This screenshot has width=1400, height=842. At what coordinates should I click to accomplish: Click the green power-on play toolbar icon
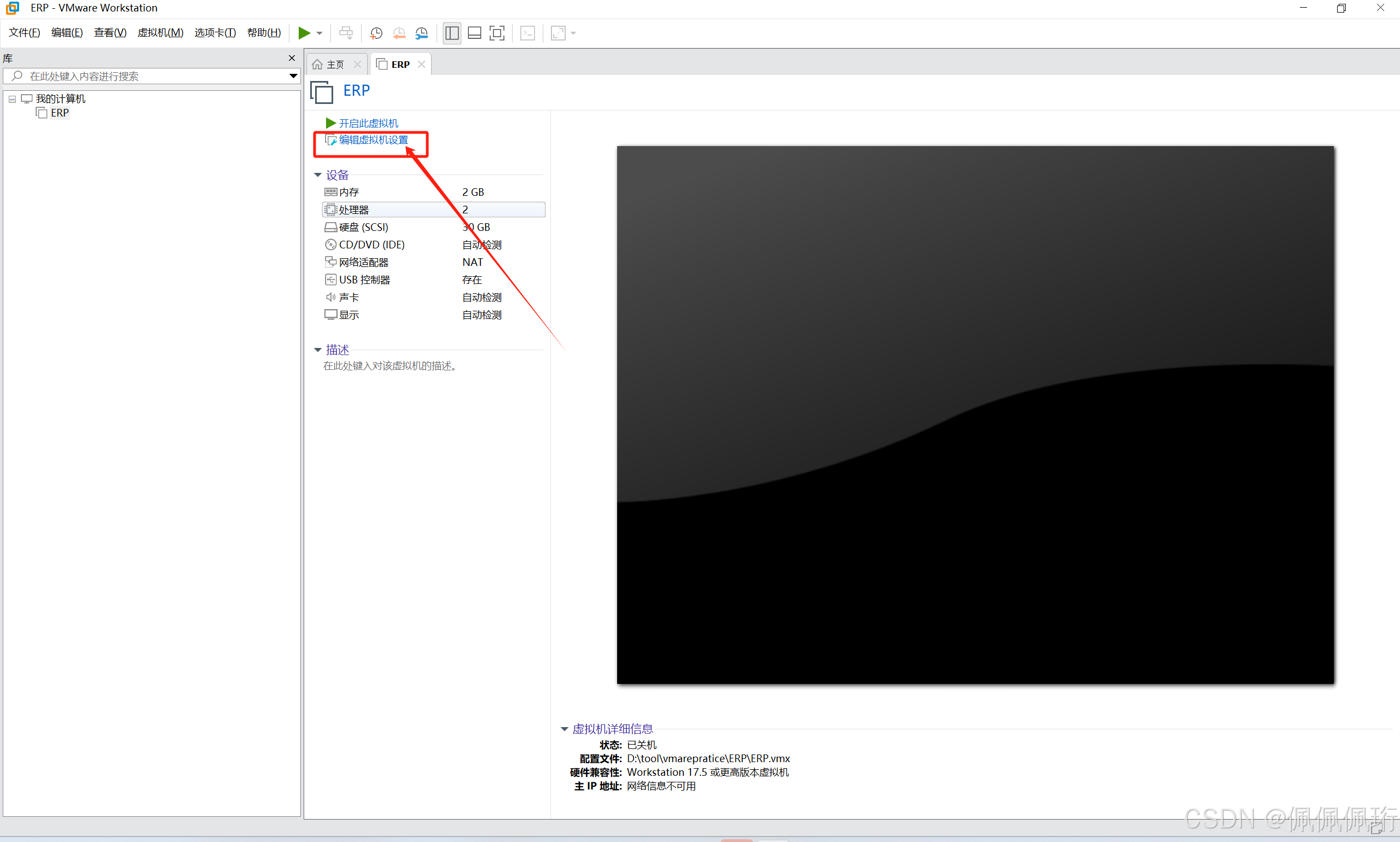coord(304,33)
